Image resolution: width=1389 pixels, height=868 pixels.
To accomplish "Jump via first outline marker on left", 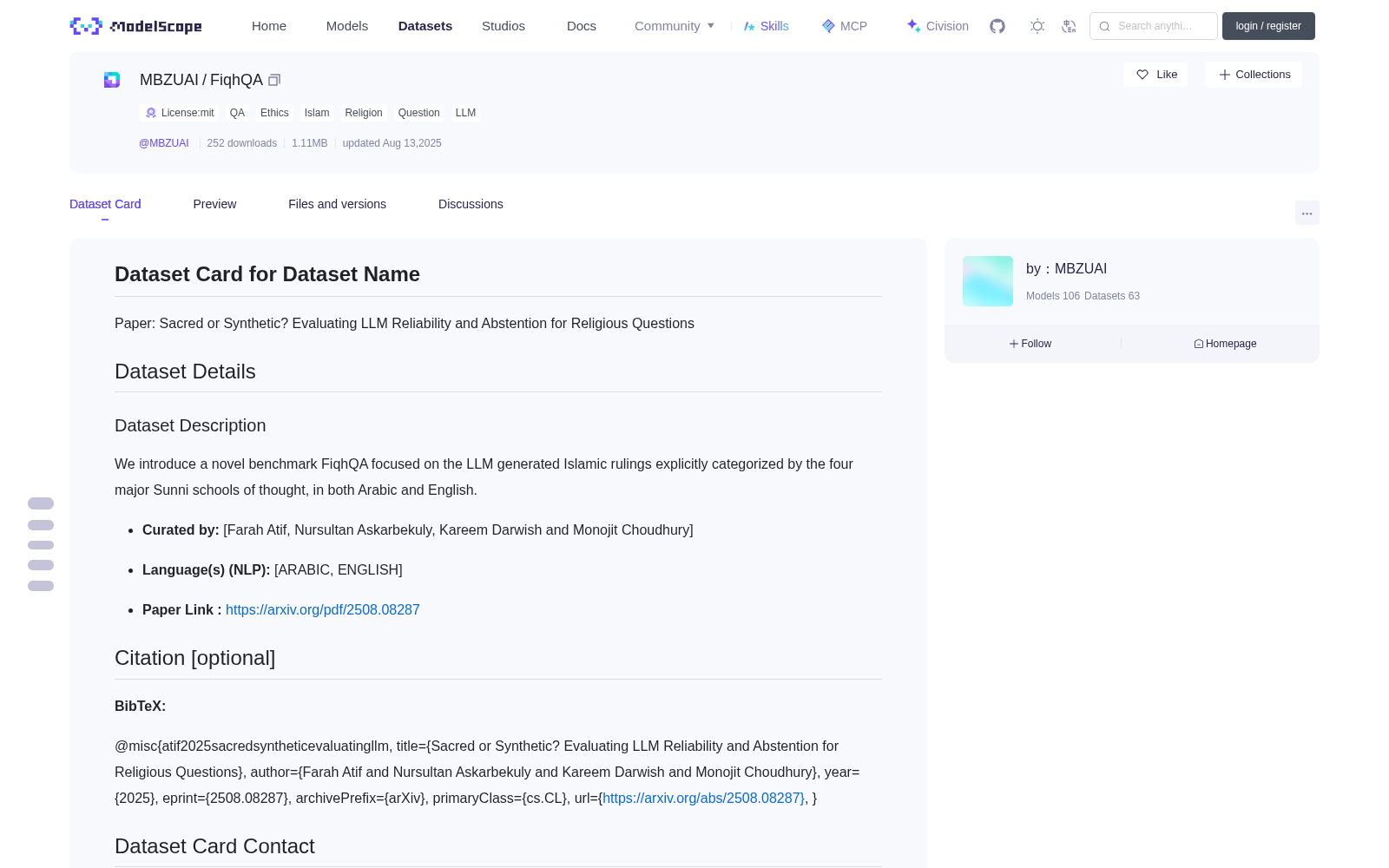I will [41, 503].
